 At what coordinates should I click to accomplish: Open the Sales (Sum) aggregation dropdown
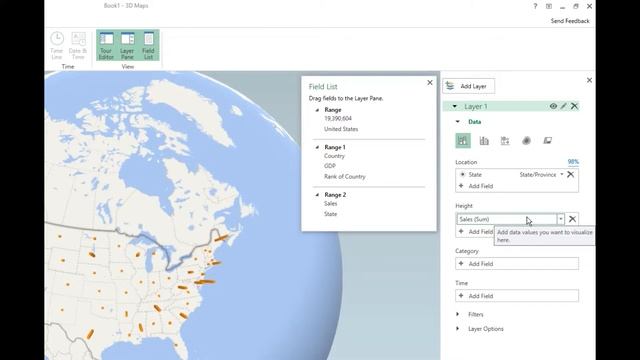[561, 219]
